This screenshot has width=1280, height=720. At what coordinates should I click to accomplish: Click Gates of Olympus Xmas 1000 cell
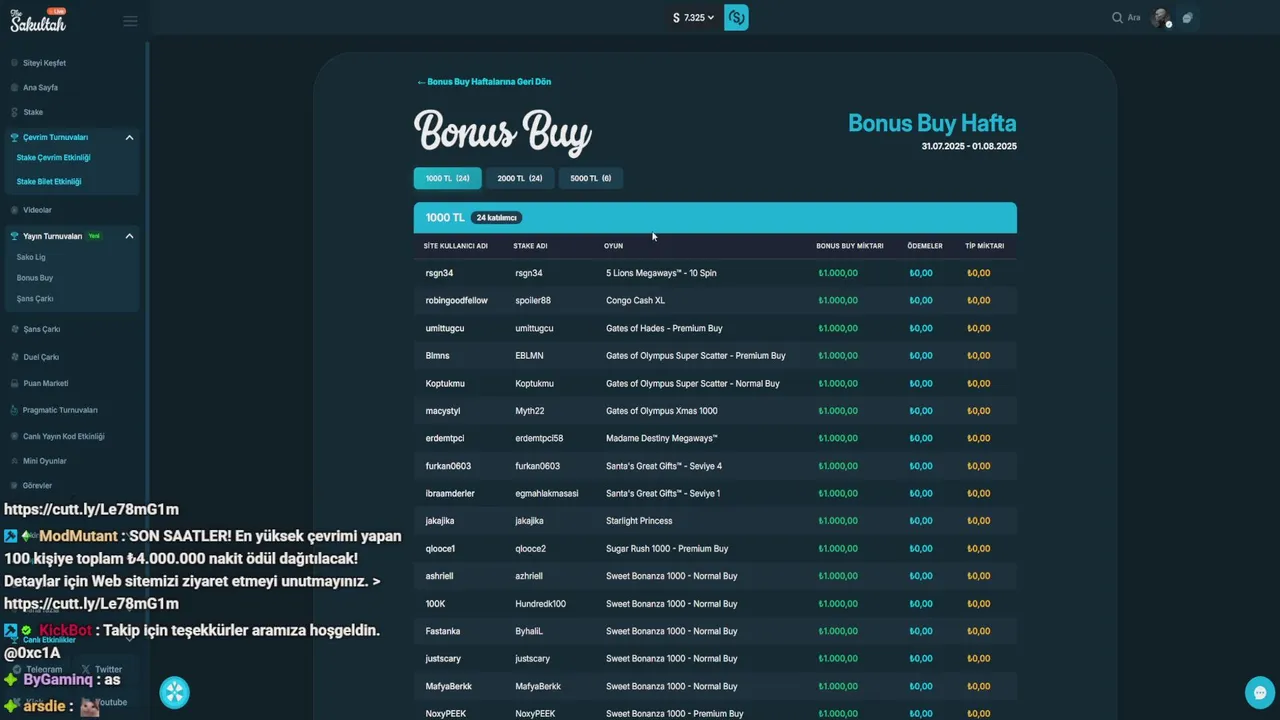click(x=662, y=411)
